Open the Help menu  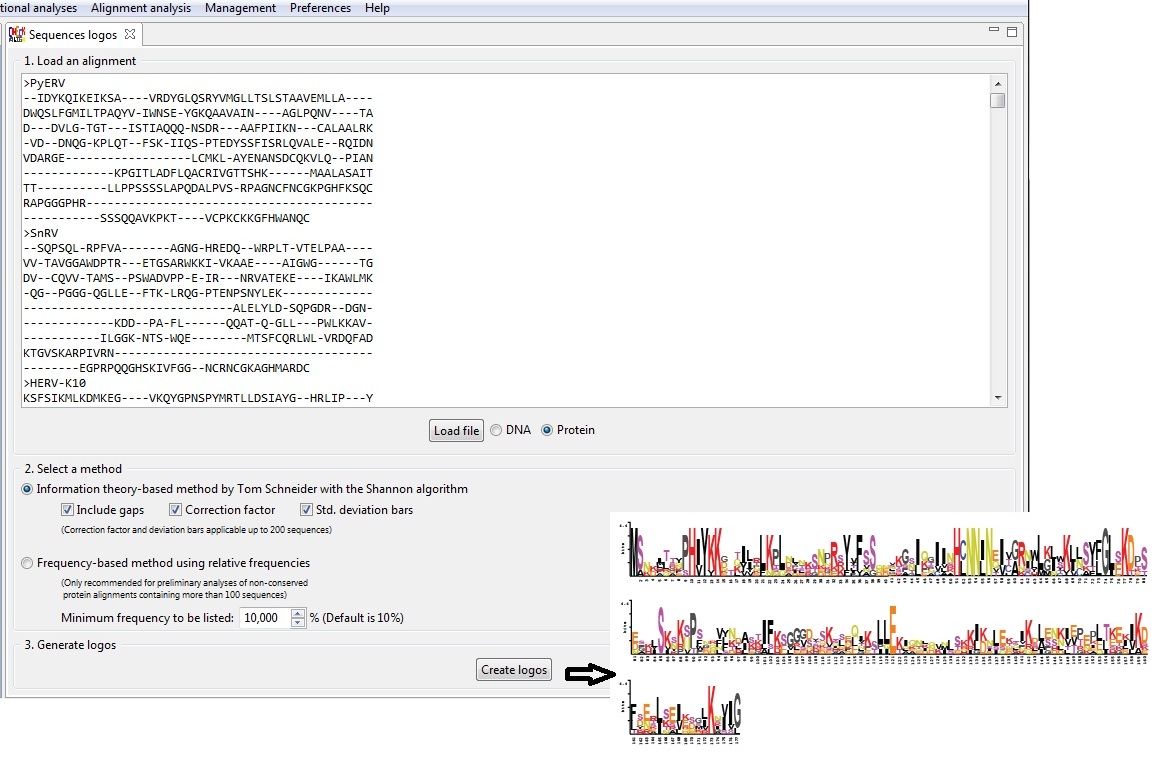tap(377, 8)
